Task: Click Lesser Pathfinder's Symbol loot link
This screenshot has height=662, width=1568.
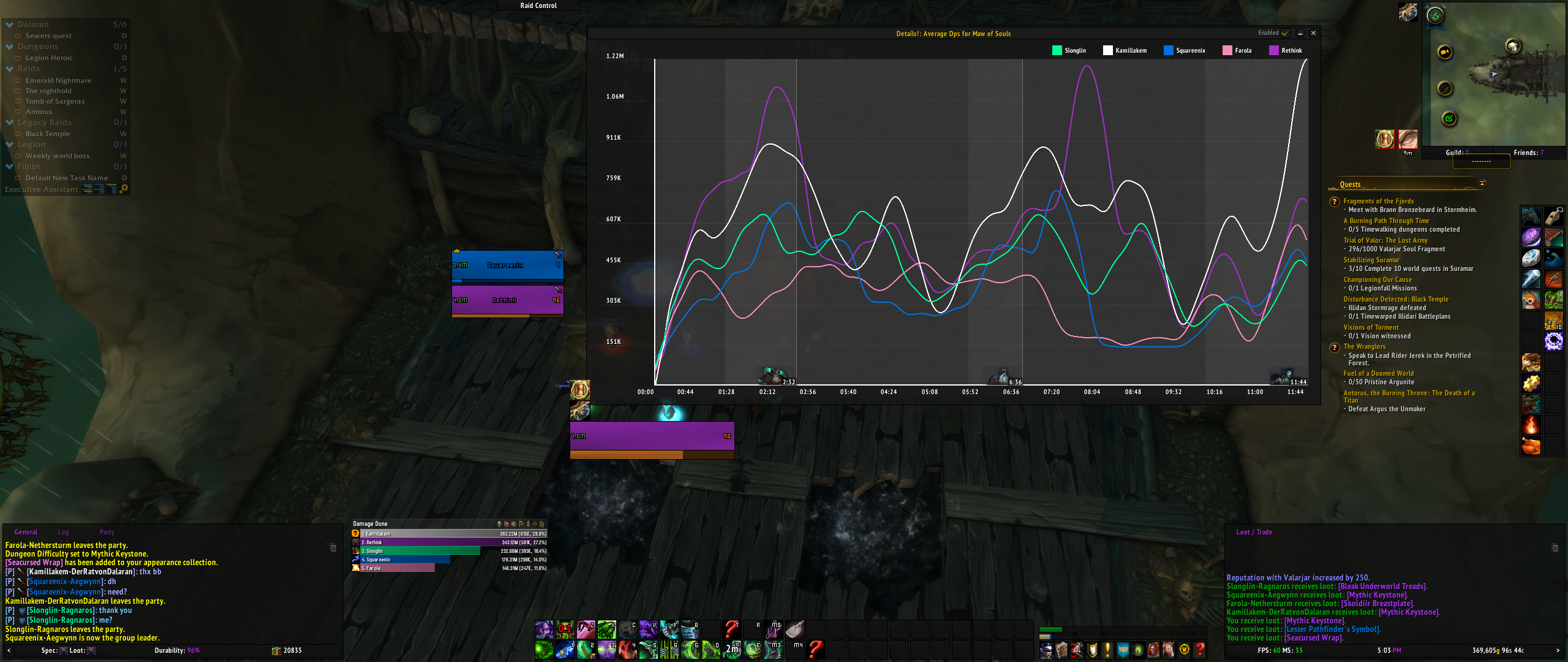Action: 1332,630
